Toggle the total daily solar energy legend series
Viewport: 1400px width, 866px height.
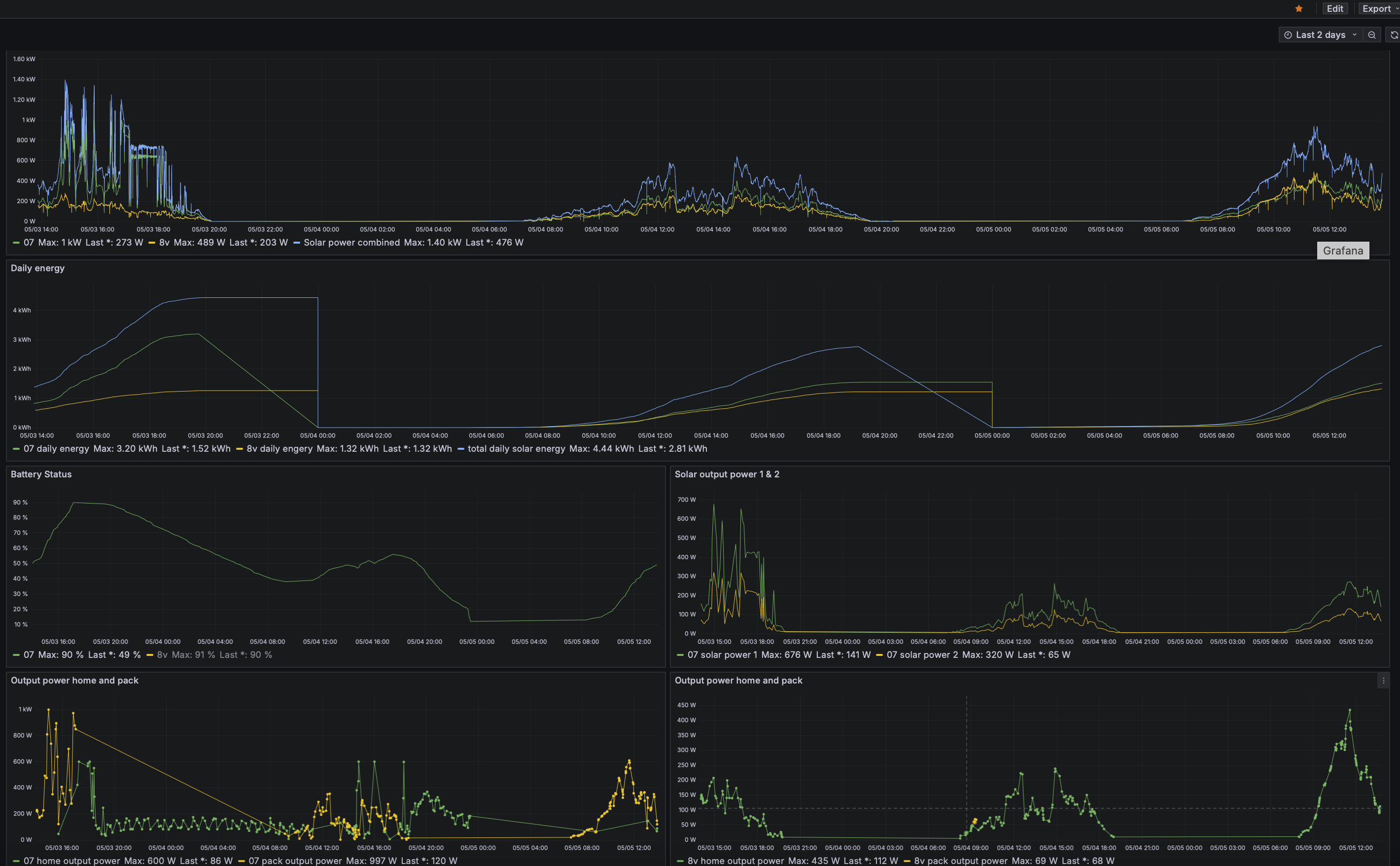(516, 448)
